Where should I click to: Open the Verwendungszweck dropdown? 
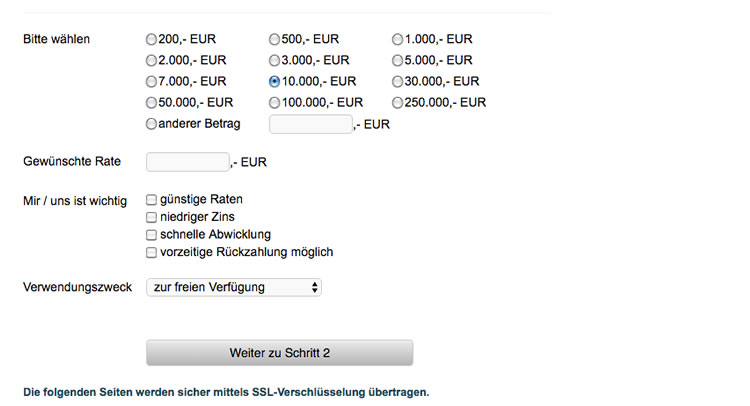click(234, 288)
